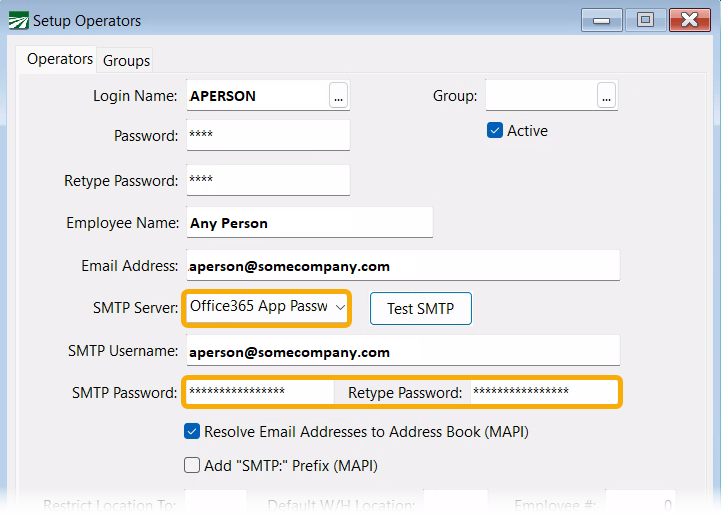This screenshot has width=721, height=516.
Task: Click the Setup Operators window app icon
Action: click(17, 20)
